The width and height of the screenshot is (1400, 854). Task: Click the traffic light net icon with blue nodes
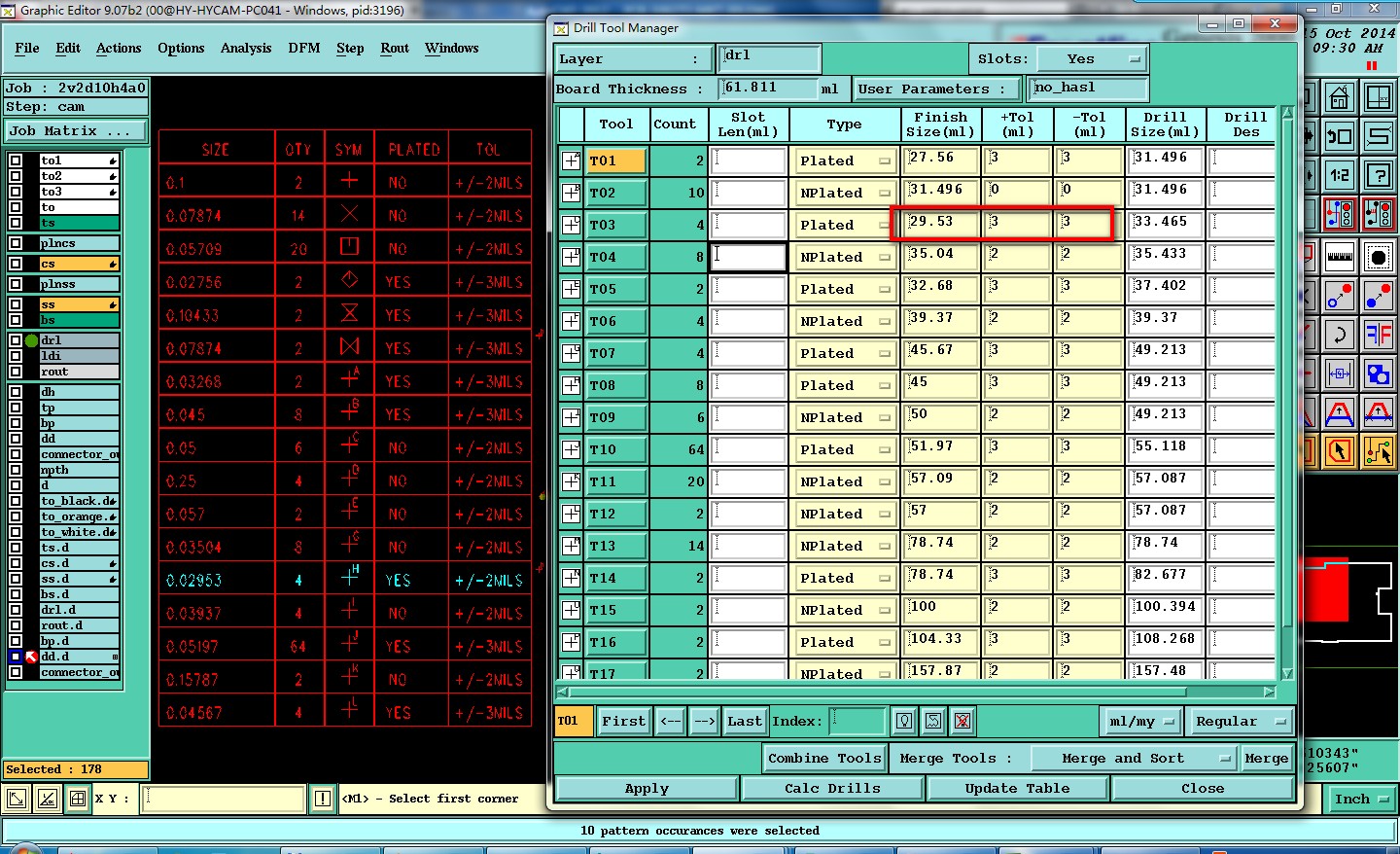point(1339,214)
